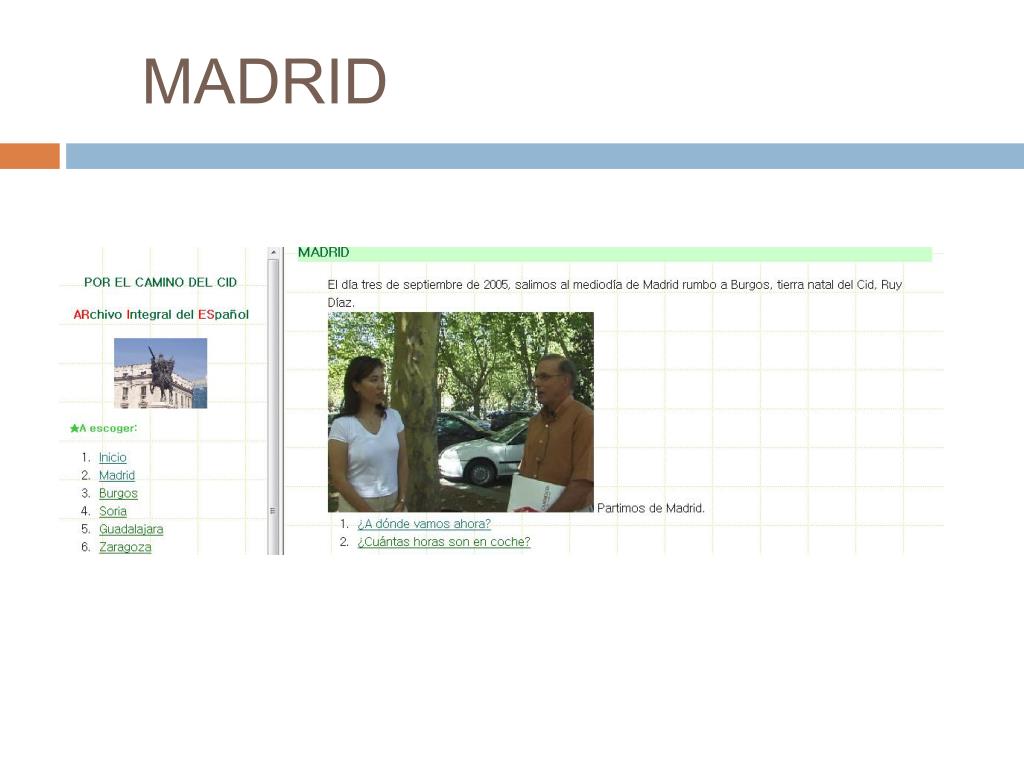The height and width of the screenshot is (768, 1024).
Task: Click the photo of two people talking
Action: point(461,412)
